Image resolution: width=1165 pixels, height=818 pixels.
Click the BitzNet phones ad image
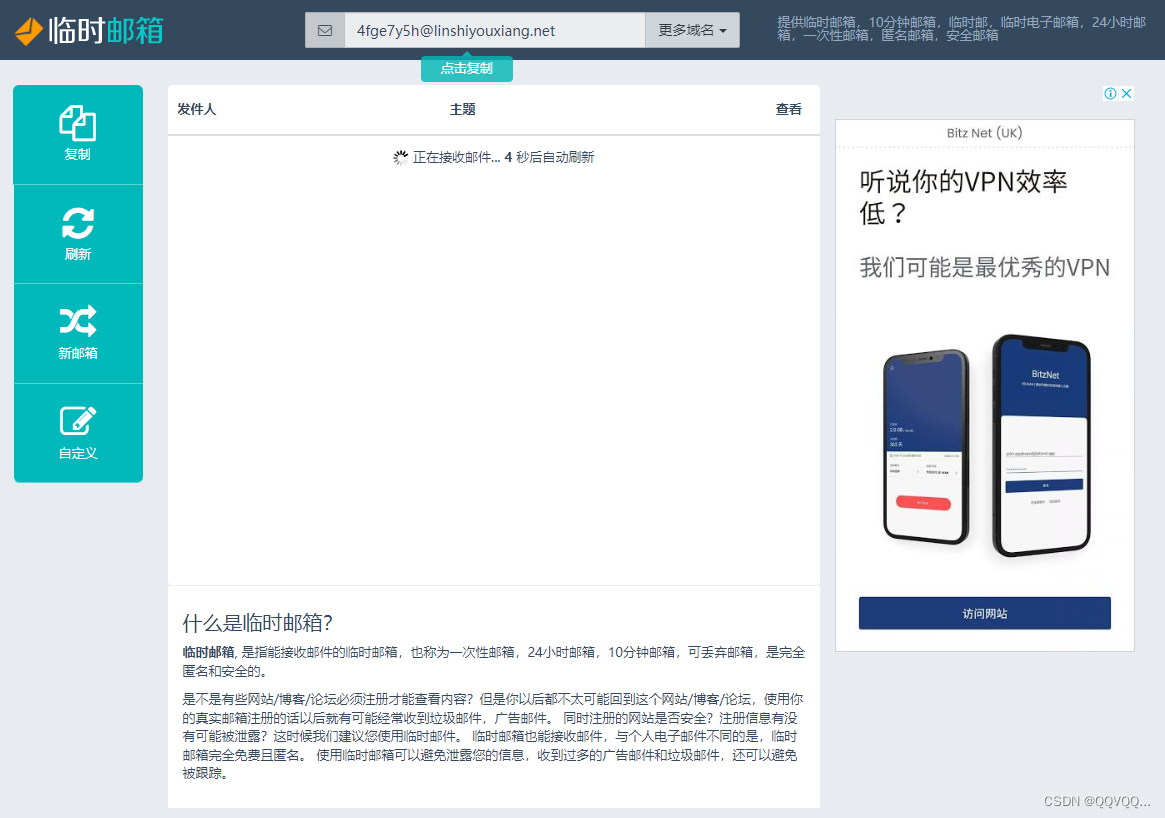[986, 446]
